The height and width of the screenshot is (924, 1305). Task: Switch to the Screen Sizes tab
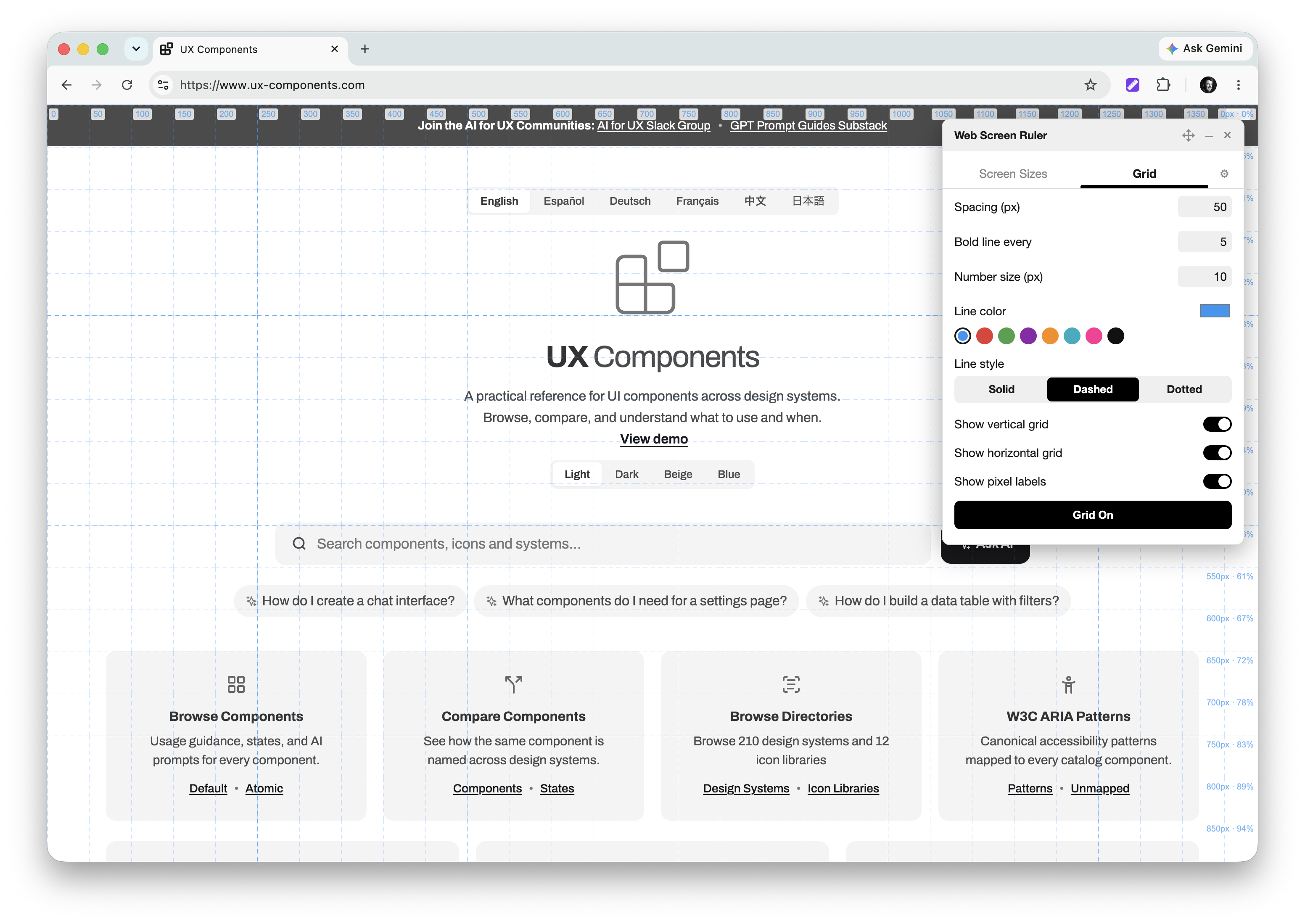1013,174
